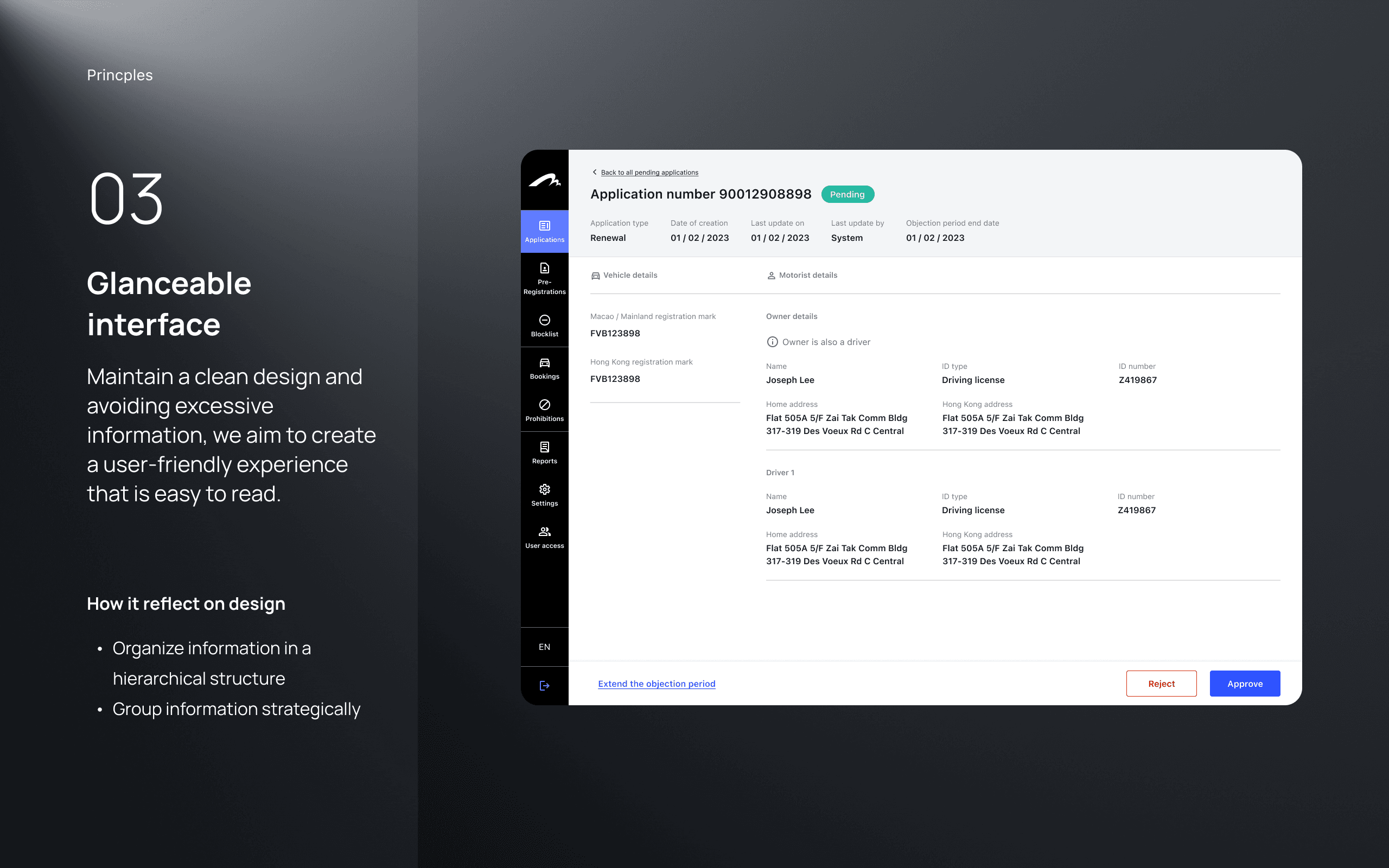Click Back to all pending applications

(649, 173)
